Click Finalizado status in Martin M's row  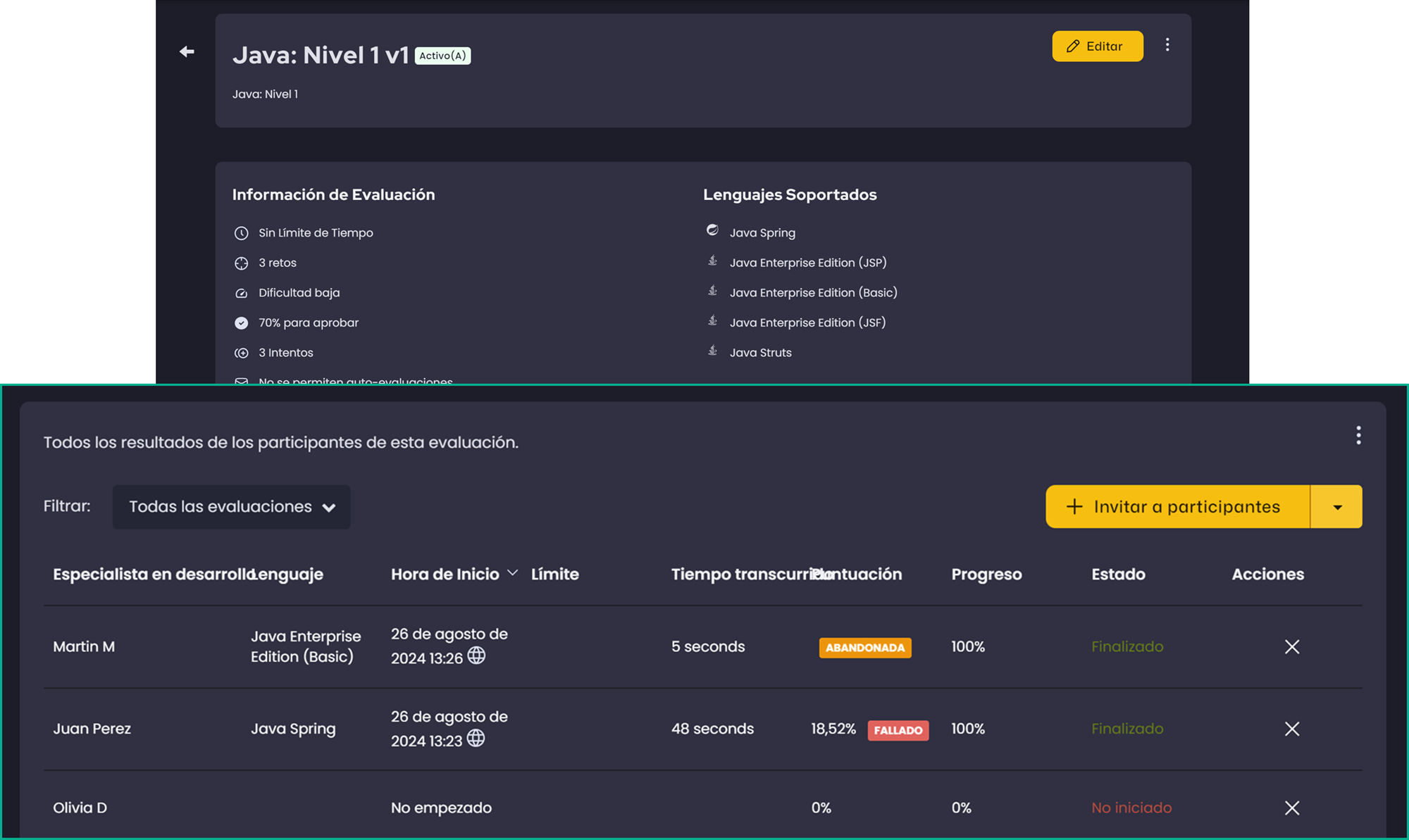tap(1127, 646)
